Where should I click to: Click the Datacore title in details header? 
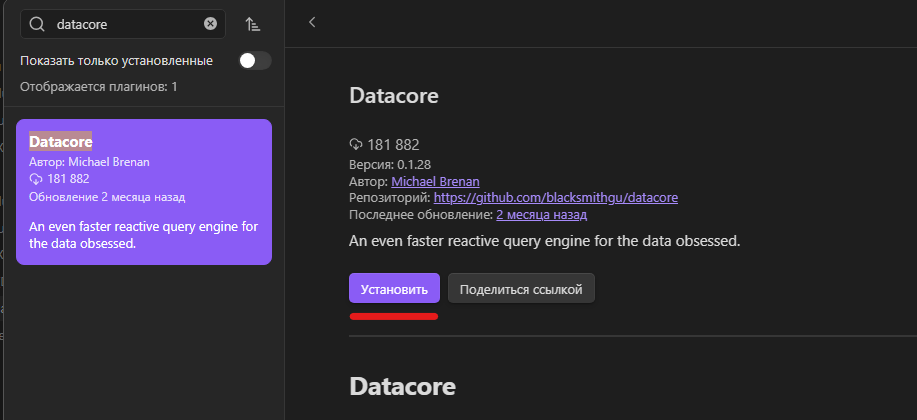point(394,96)
